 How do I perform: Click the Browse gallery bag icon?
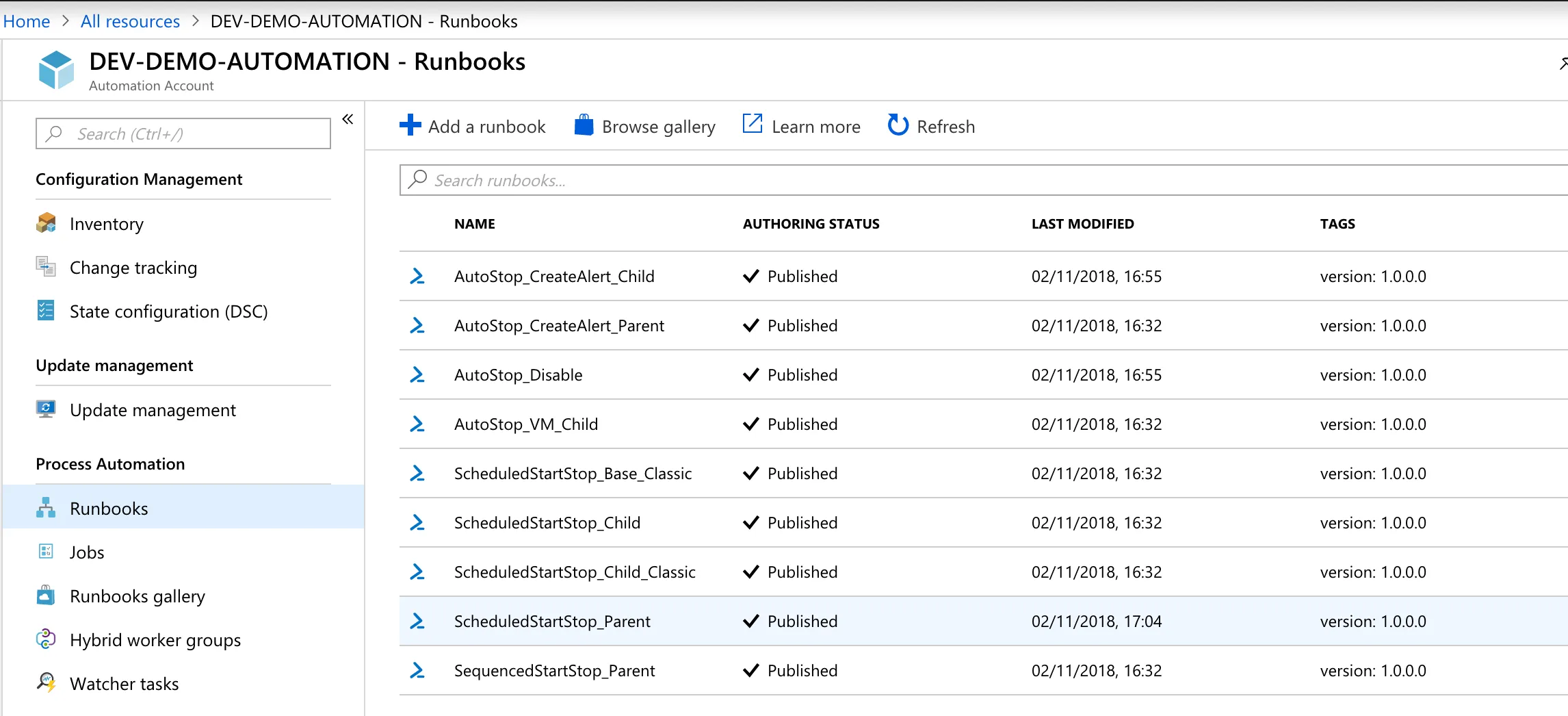pyautogui.click(x=583, y=125)
